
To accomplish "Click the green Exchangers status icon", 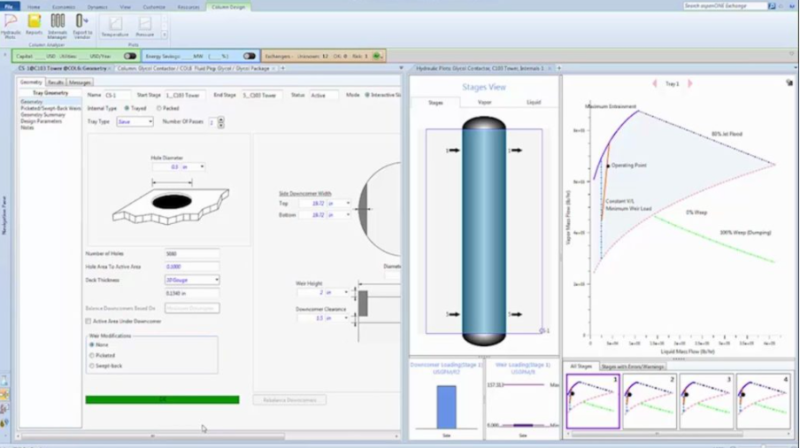I will (377, 56).
